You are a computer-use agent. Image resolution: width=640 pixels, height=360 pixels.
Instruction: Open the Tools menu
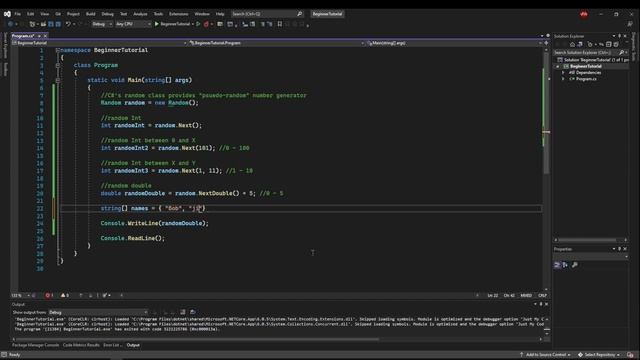tap(158, 14)
